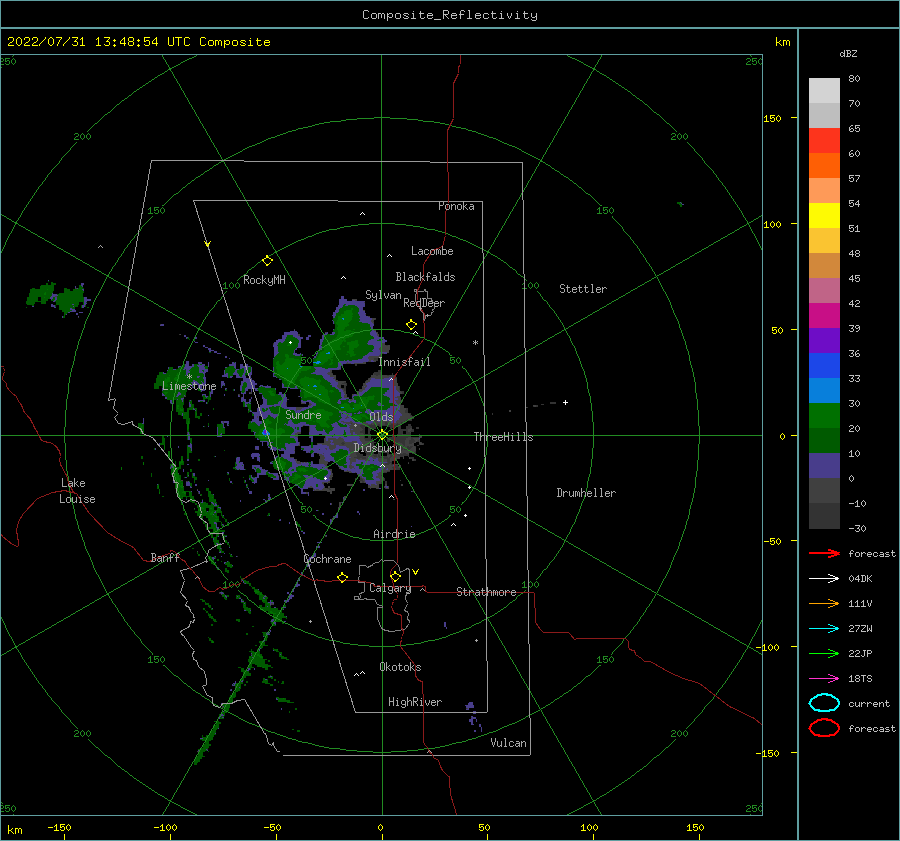Click the white plus marker east of ThreeHills
This screenshot has height=841, width=900.
tap(565, 402)
